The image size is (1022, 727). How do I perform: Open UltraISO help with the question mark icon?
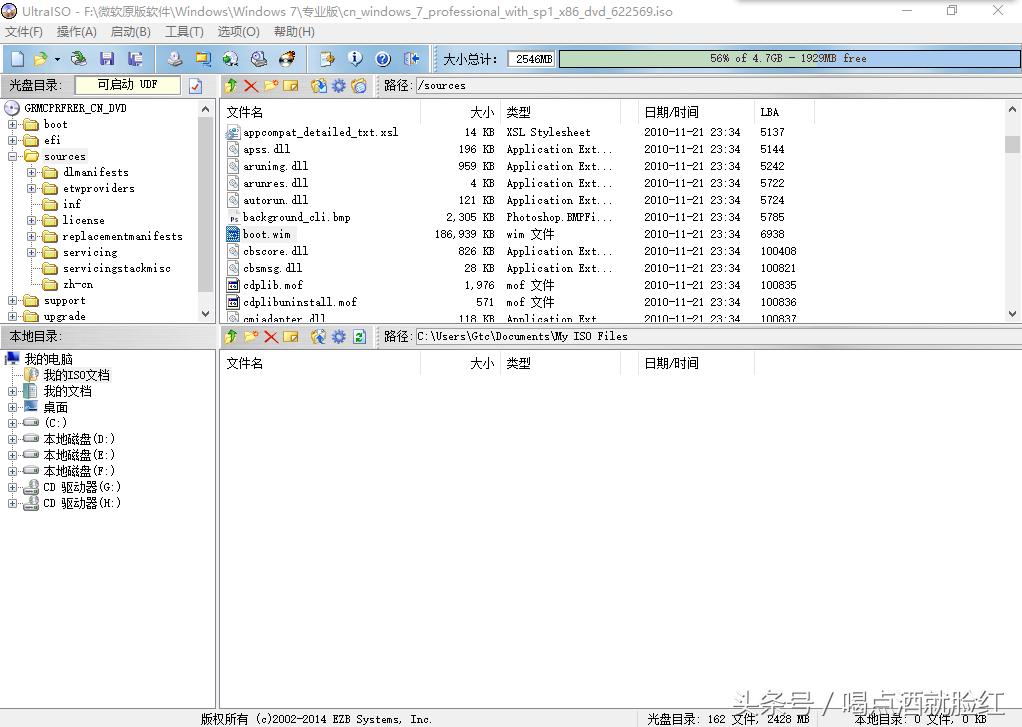tap(381, 58)
